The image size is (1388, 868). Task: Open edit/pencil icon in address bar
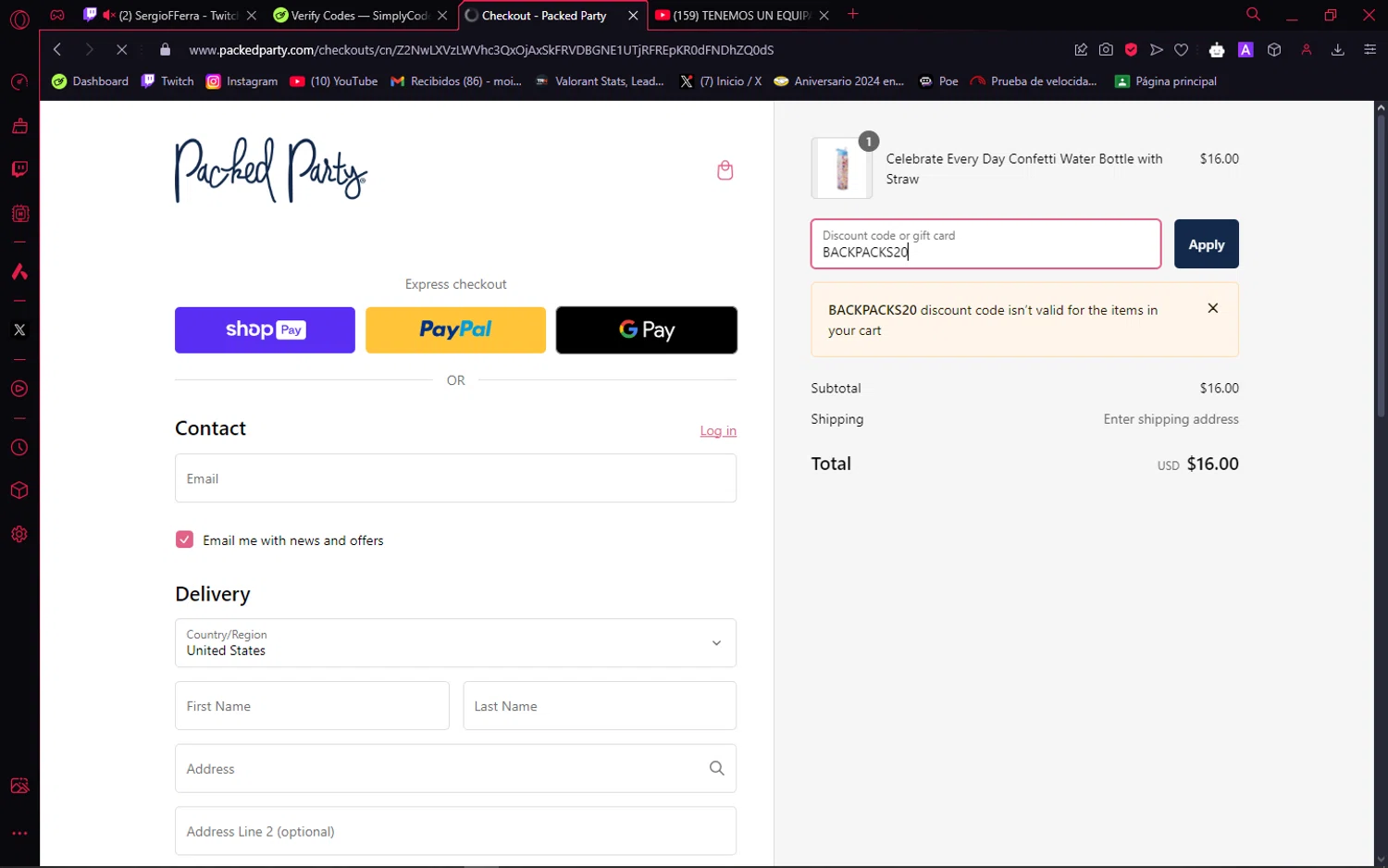(x=1081, y=50)
